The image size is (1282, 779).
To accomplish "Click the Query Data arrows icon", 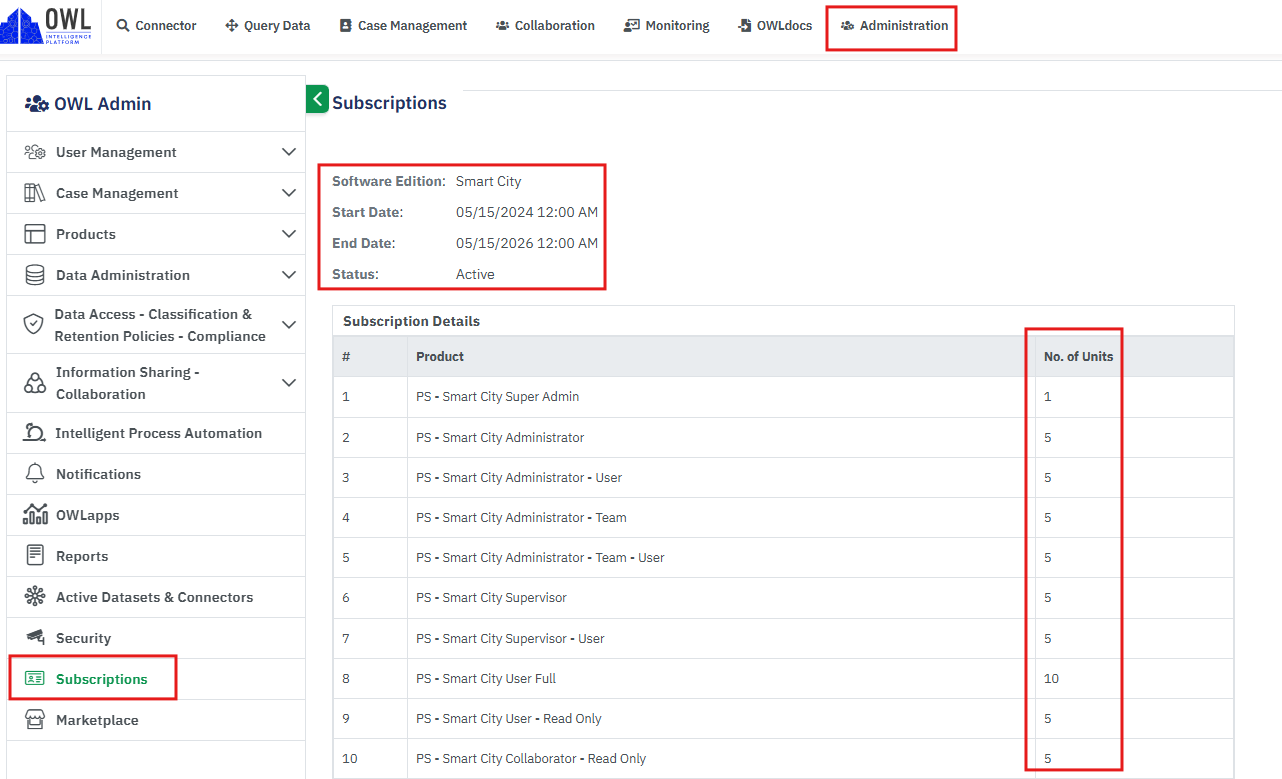I will click(x=232, y=26).
